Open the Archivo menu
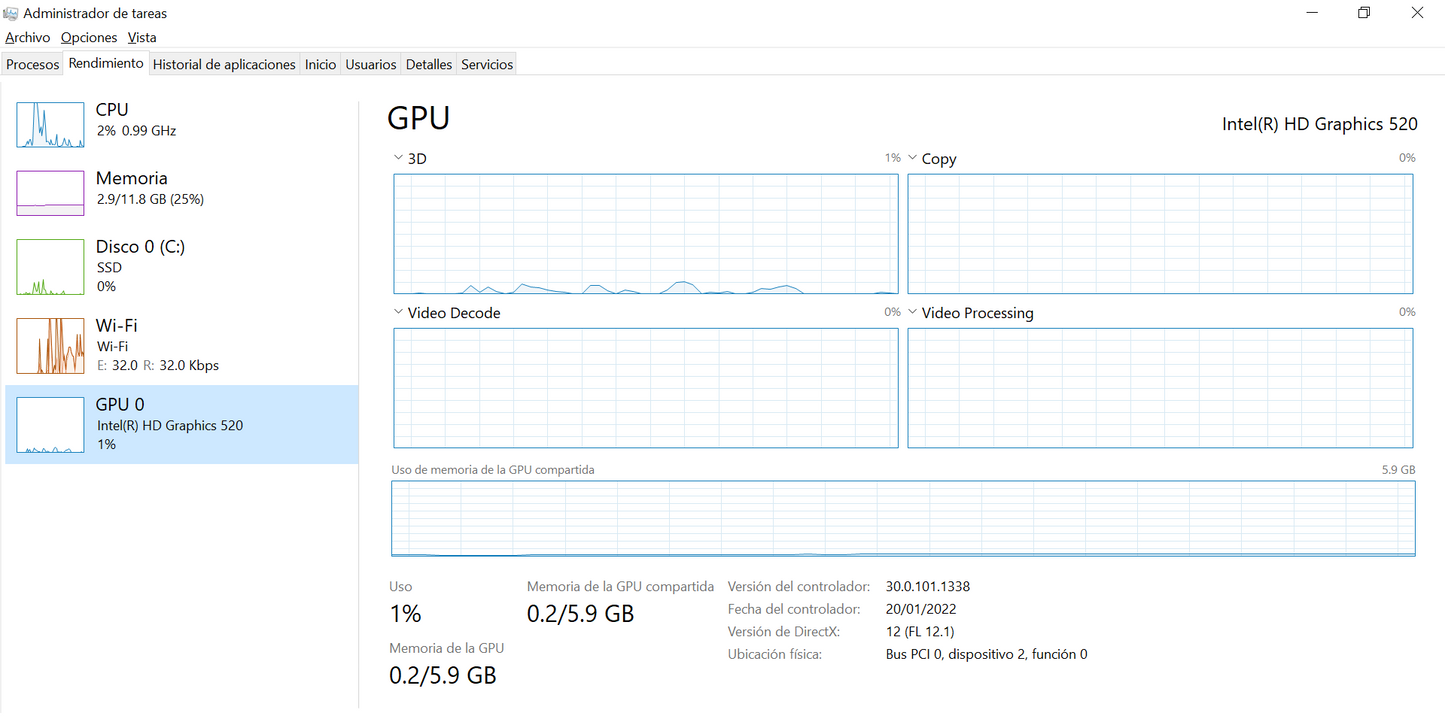 [27, 37]
